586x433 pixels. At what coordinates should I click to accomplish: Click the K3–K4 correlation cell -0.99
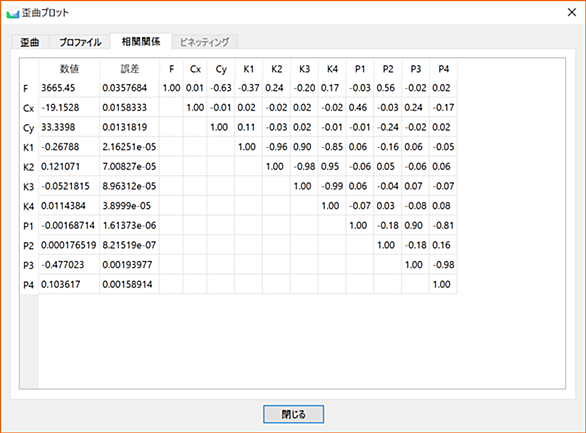click(332, 186)
